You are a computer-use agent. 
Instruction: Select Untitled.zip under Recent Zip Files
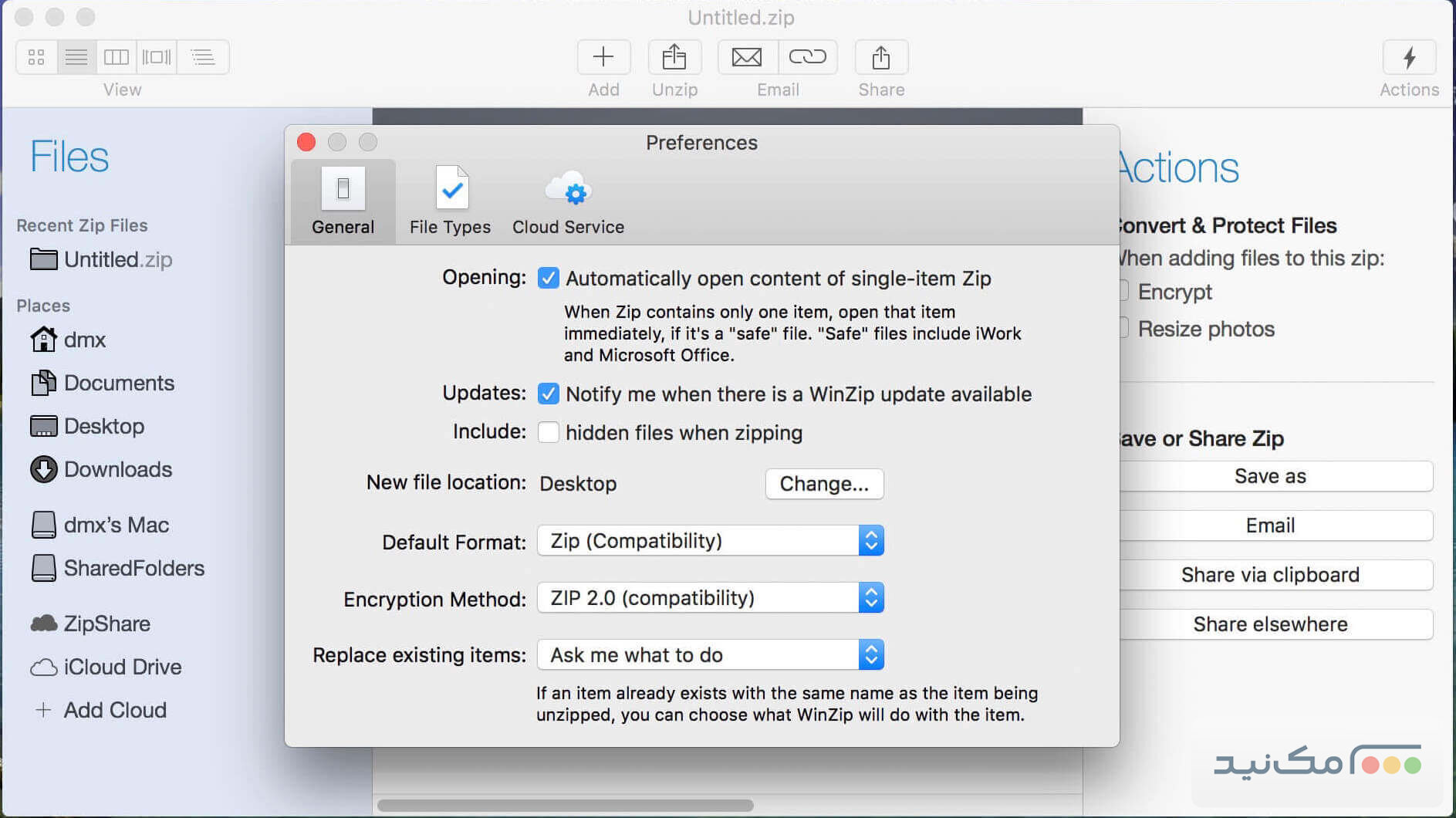(120, 260)
